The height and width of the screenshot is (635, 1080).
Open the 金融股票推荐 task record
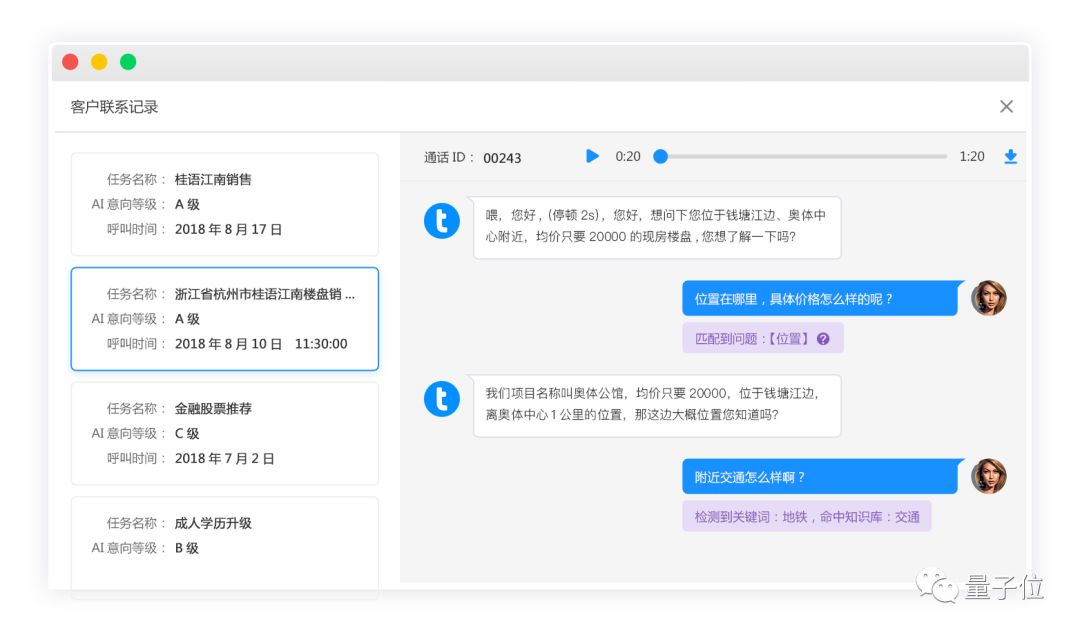click(x=225, y=433)
